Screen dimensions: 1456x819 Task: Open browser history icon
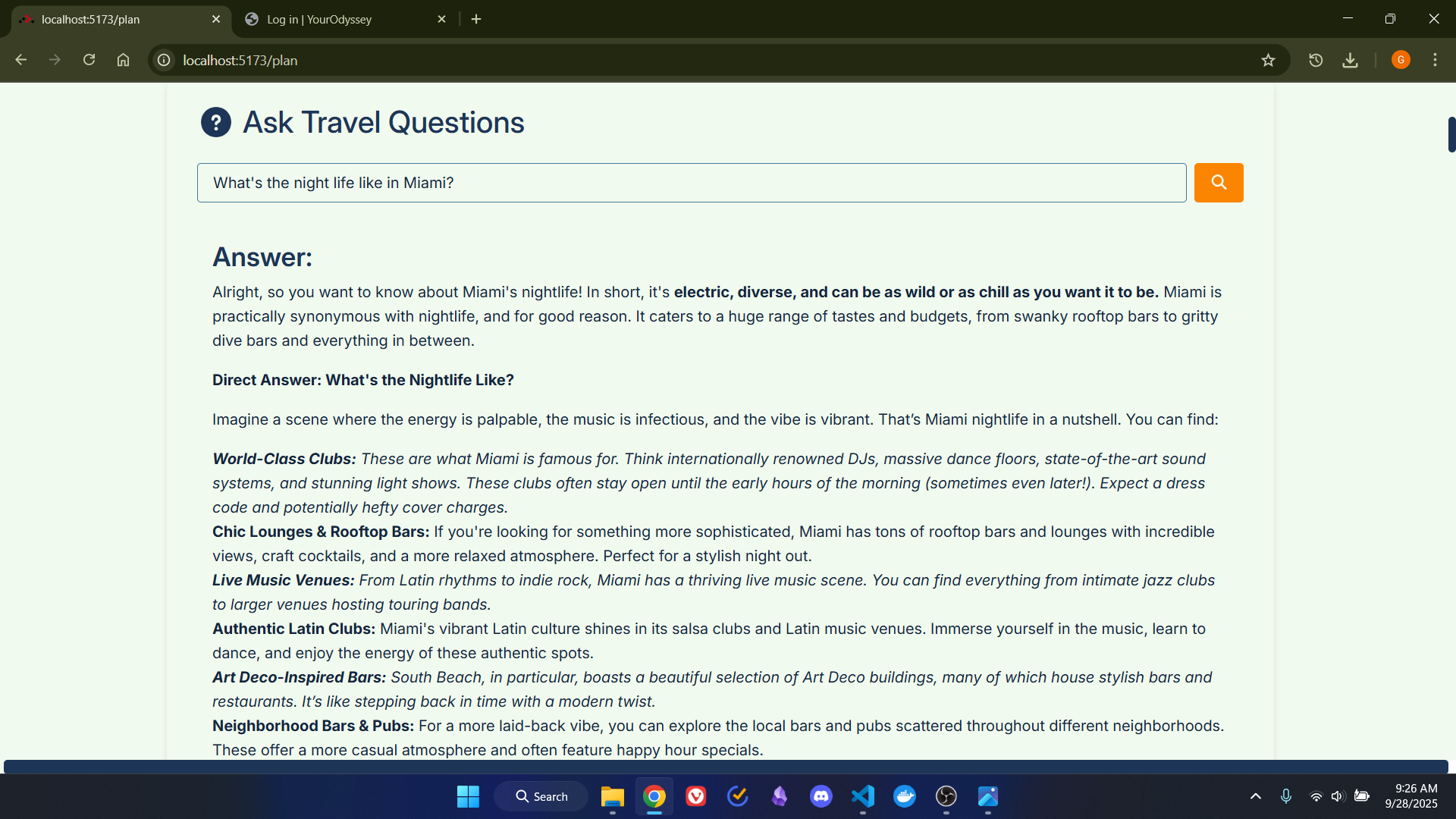coord(1316,60)
